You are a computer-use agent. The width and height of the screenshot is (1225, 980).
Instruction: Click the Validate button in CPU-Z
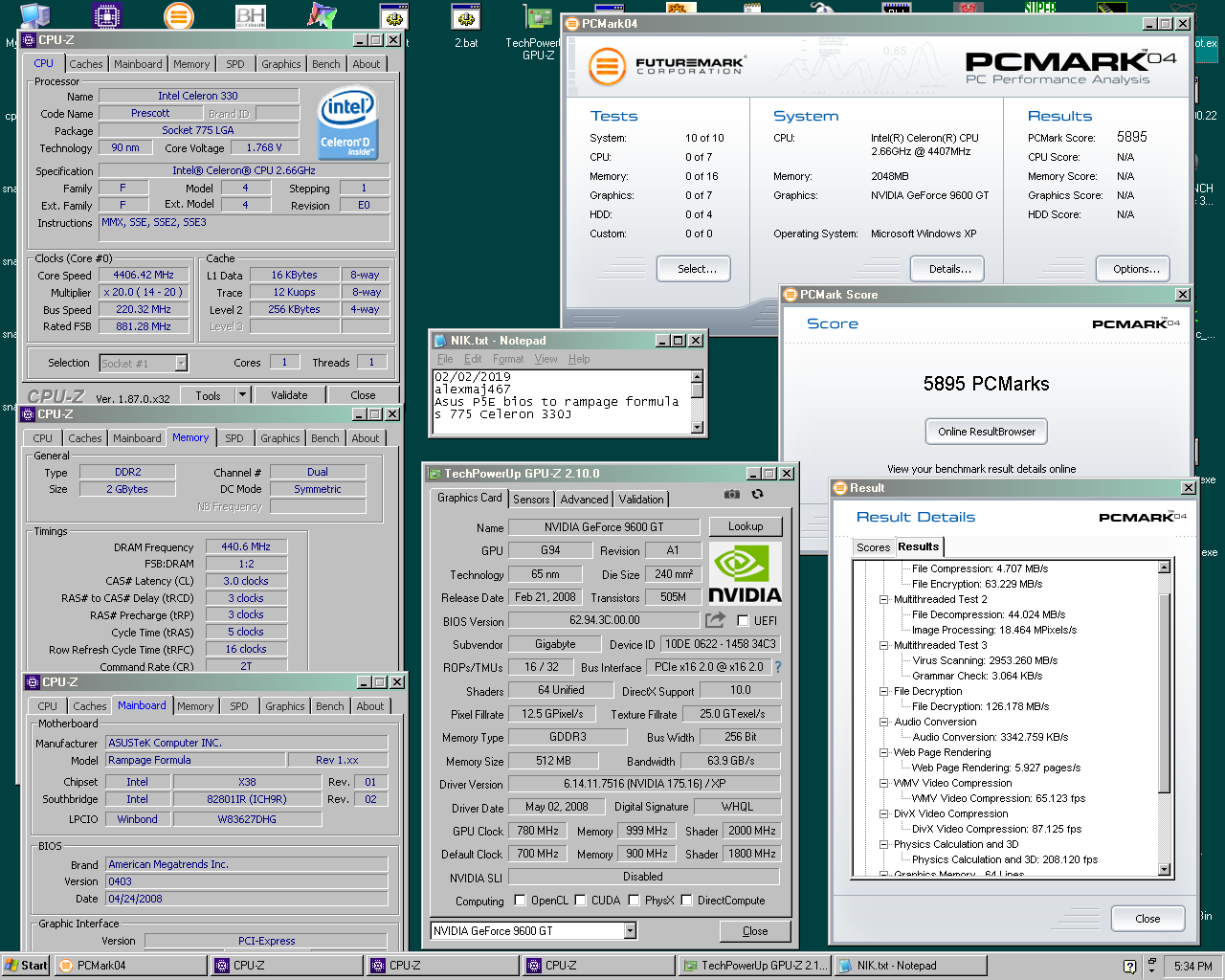click(x=289, y=395)
